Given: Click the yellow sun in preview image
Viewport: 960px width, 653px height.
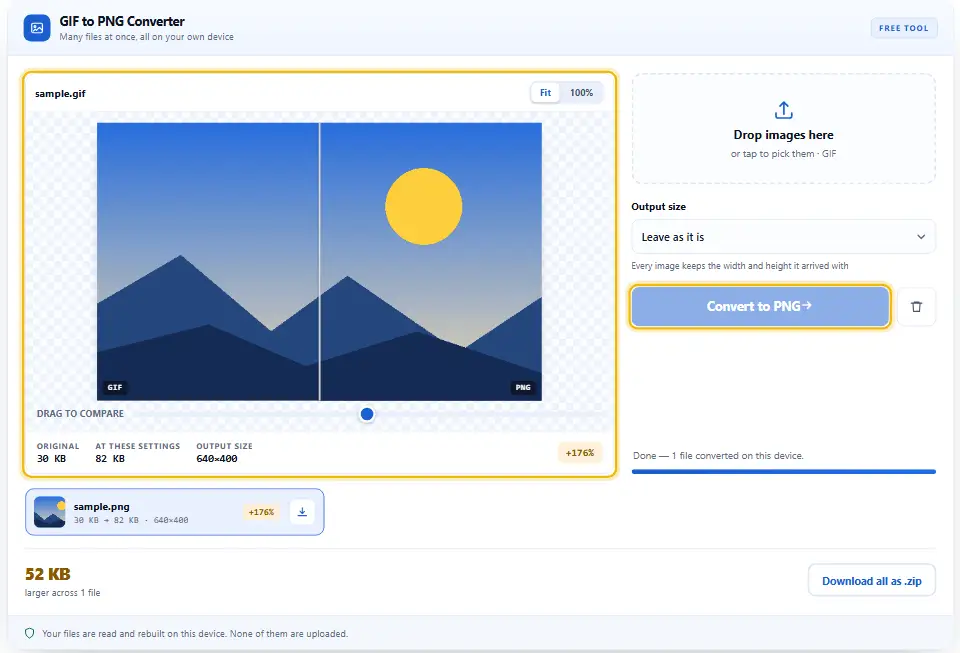Looking at the screenshot, I should [x=423, y=206].
